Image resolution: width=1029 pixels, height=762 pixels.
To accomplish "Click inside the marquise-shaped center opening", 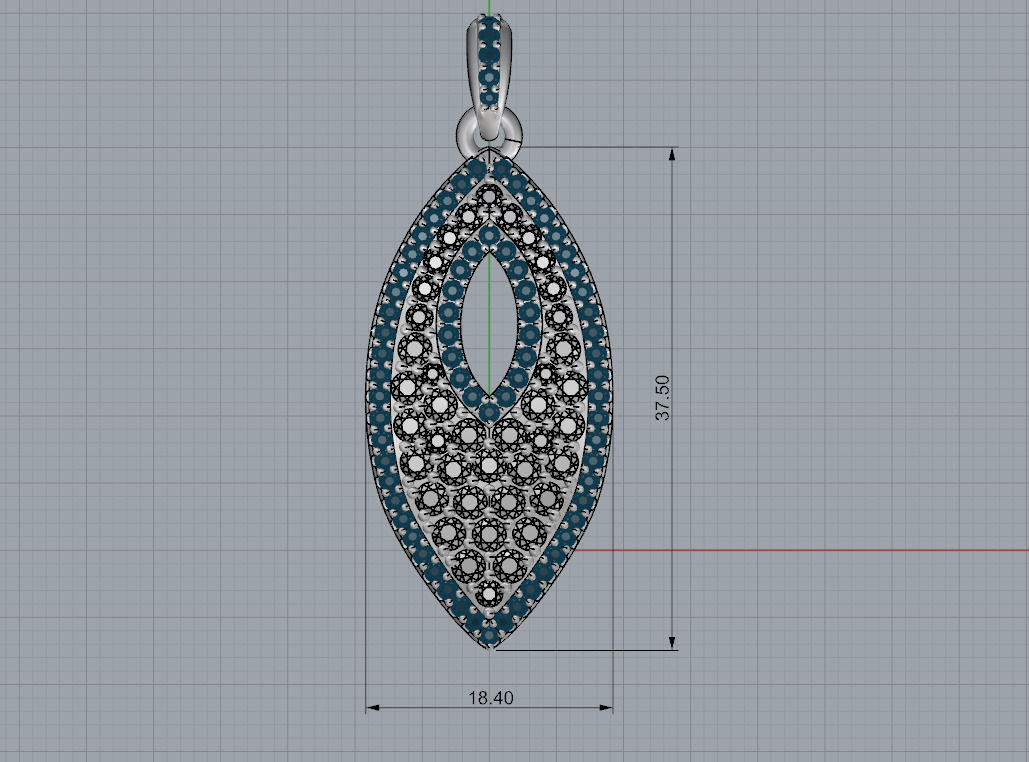I will coord(489,320).
